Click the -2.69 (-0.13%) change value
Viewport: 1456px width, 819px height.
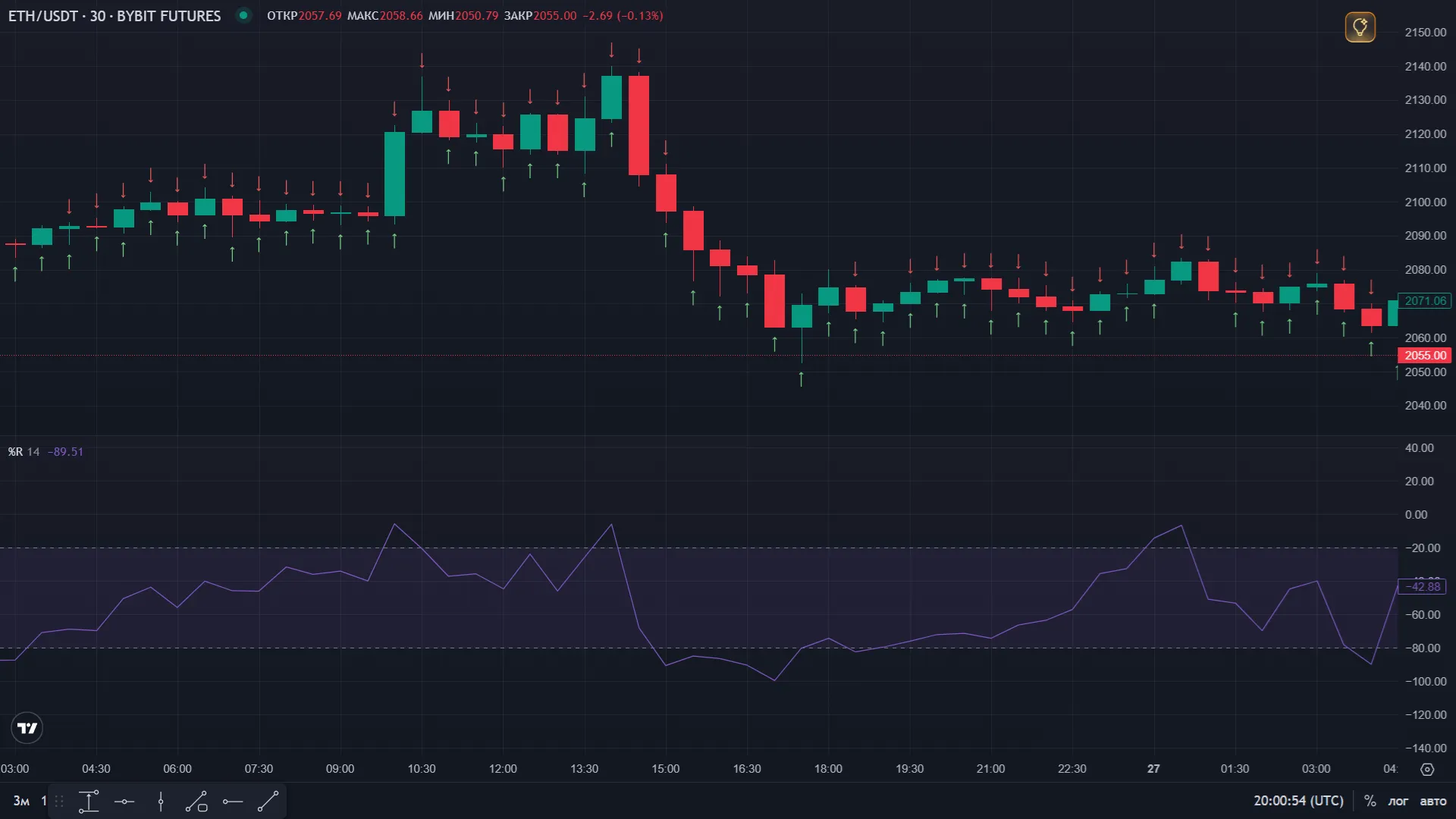click(623, 16)
